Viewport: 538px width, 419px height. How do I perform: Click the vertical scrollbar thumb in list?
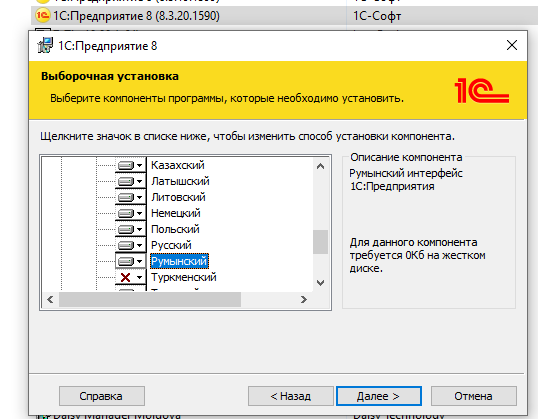tap(320, 242)
